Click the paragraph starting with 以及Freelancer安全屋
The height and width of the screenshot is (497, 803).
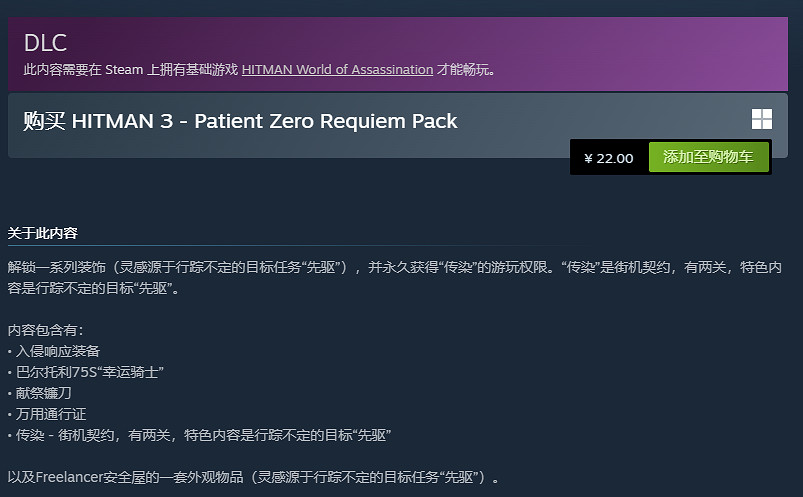(x=252, y=477)
